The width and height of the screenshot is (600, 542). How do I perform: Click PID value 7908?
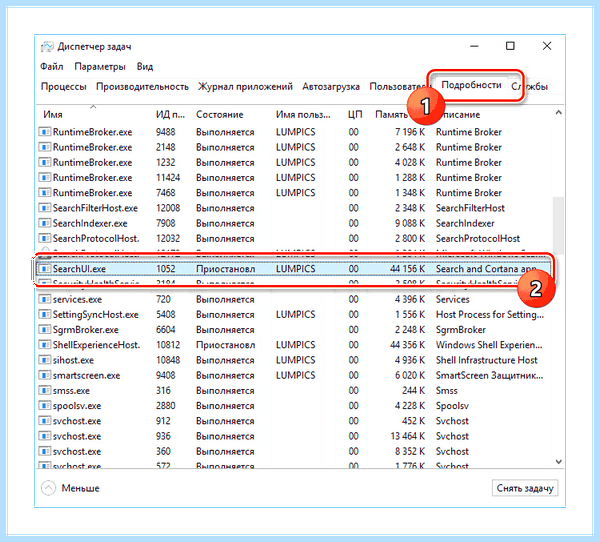tap(165, 223)
